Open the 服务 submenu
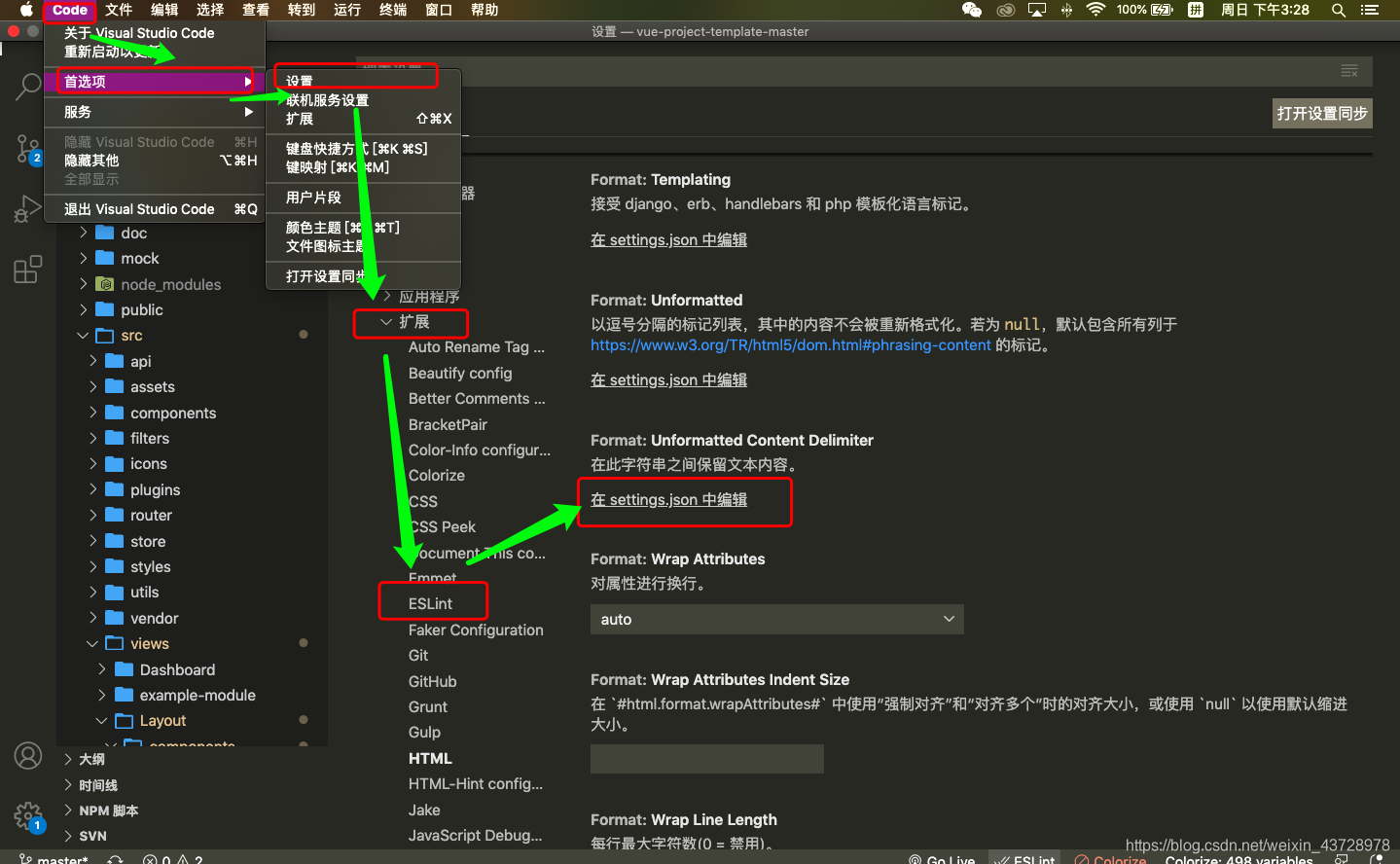This screenshot has height=864, width=1400. [155, 112]
